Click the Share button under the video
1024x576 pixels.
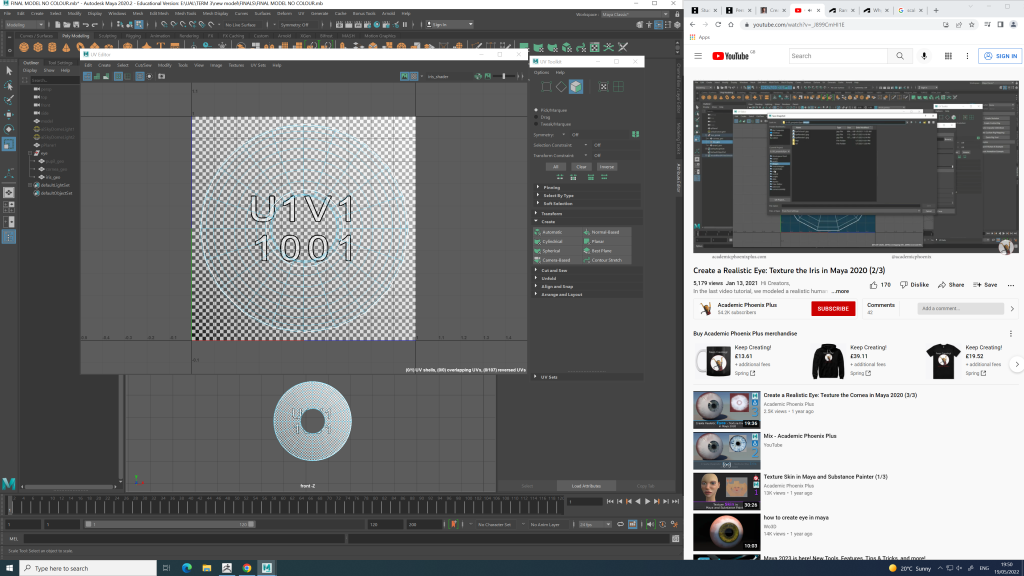tap(951, 285)
